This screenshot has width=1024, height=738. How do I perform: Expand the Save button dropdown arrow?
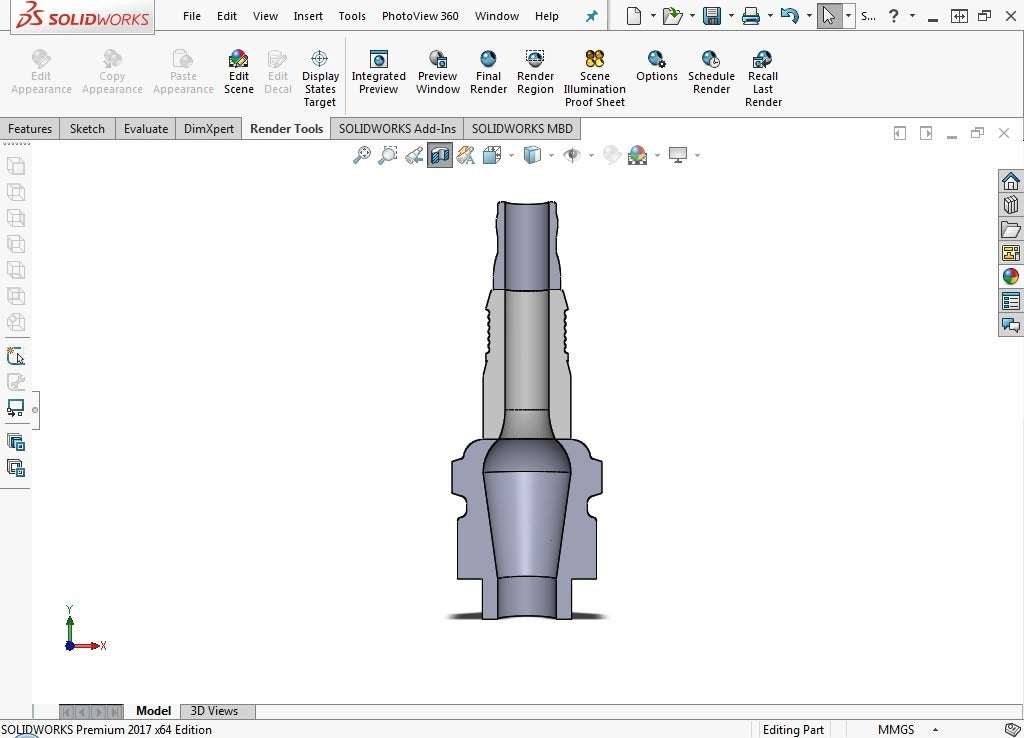[730, 17]
